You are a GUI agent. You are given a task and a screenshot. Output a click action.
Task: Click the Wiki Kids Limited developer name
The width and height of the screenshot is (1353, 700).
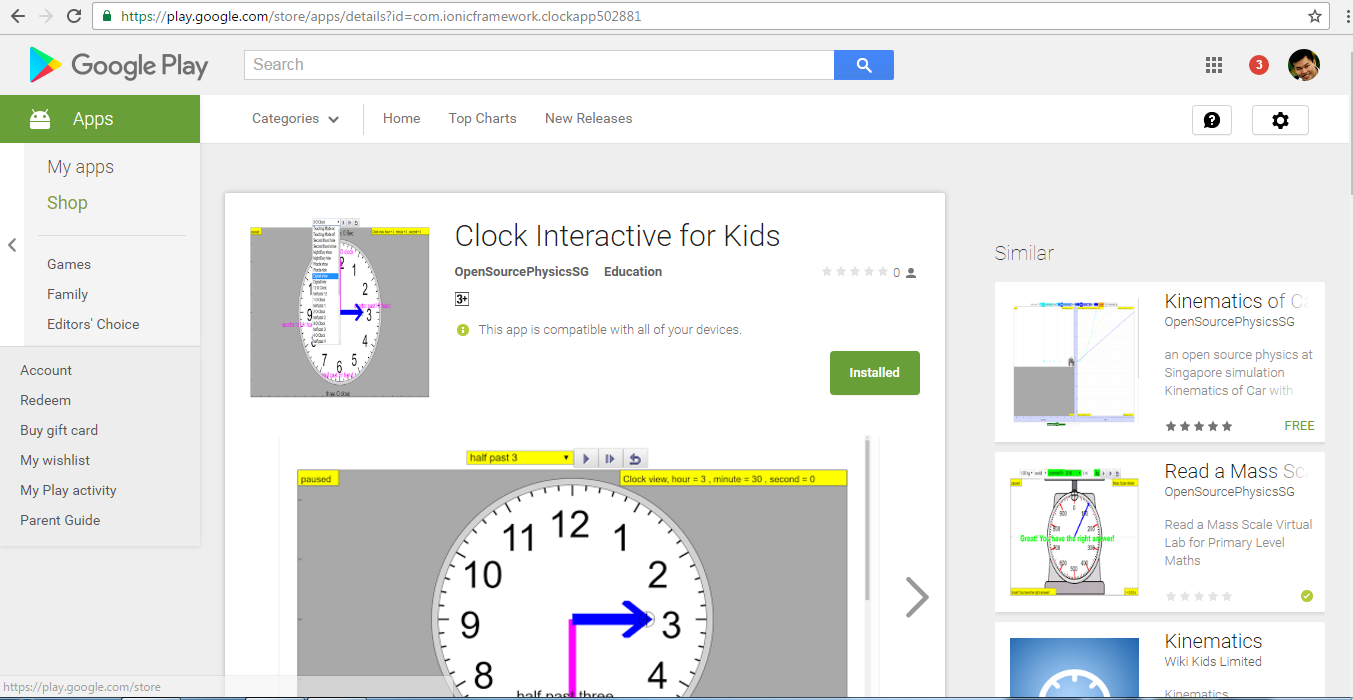pyautogui.click(x=1213, y=662)
